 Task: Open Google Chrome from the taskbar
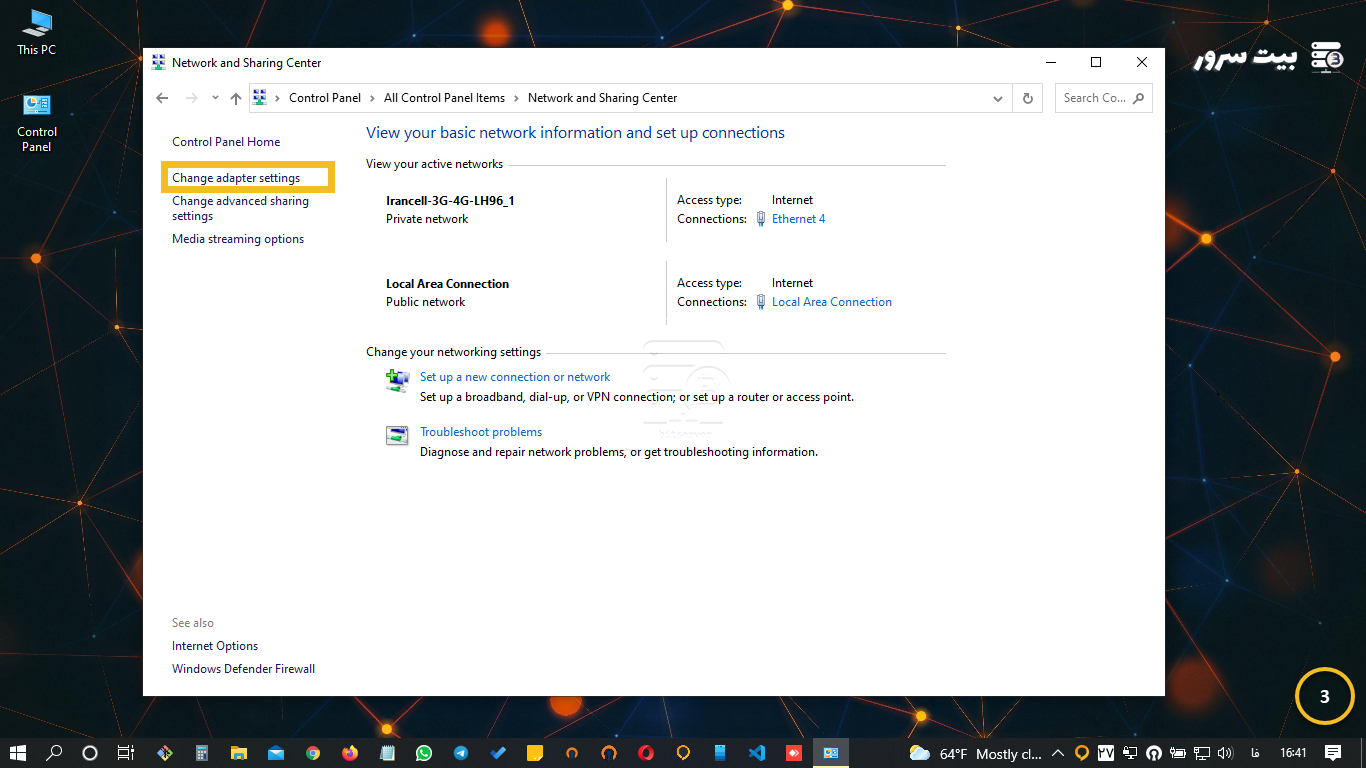(313, 753)
